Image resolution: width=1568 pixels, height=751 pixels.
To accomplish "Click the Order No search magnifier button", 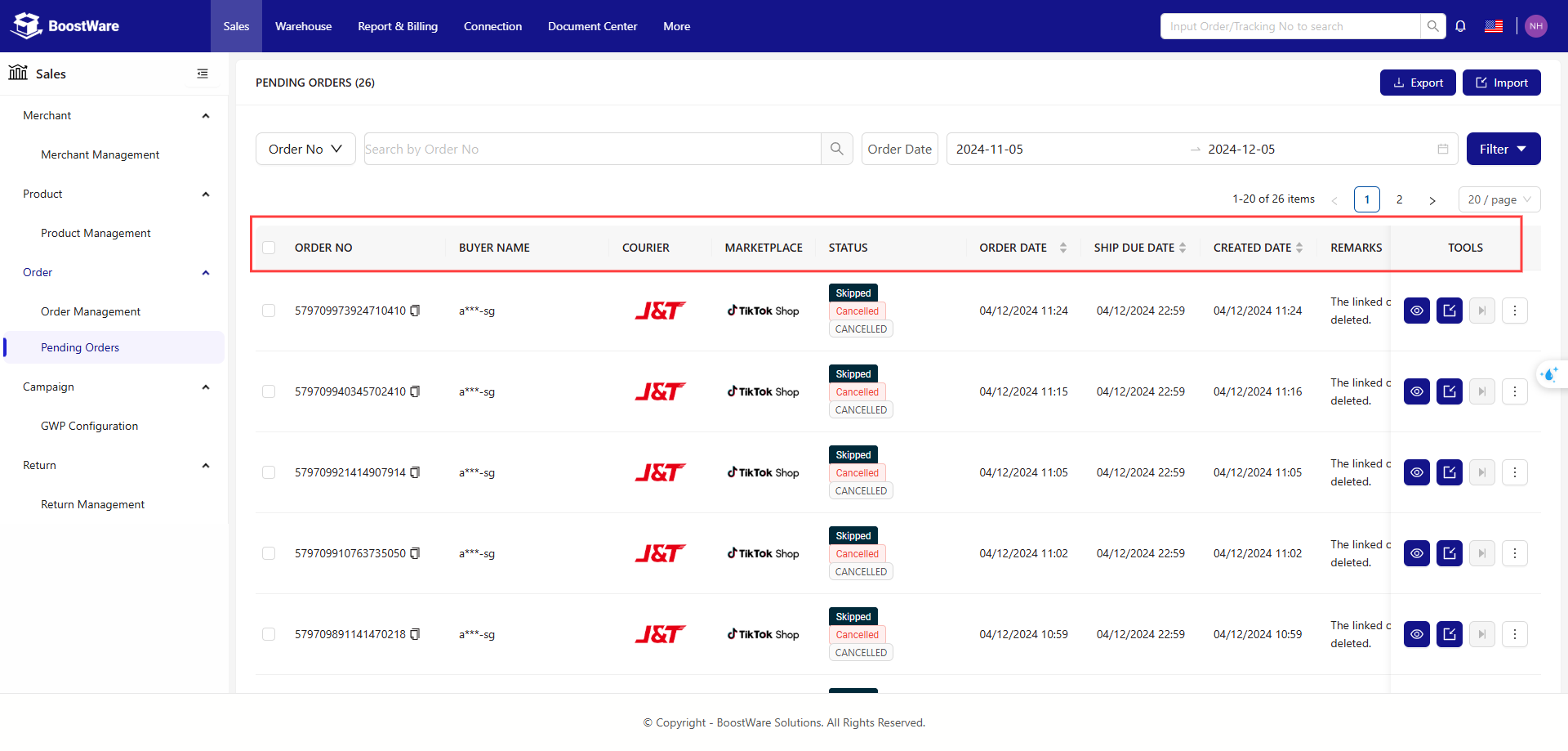I will [x=836, y=149].
